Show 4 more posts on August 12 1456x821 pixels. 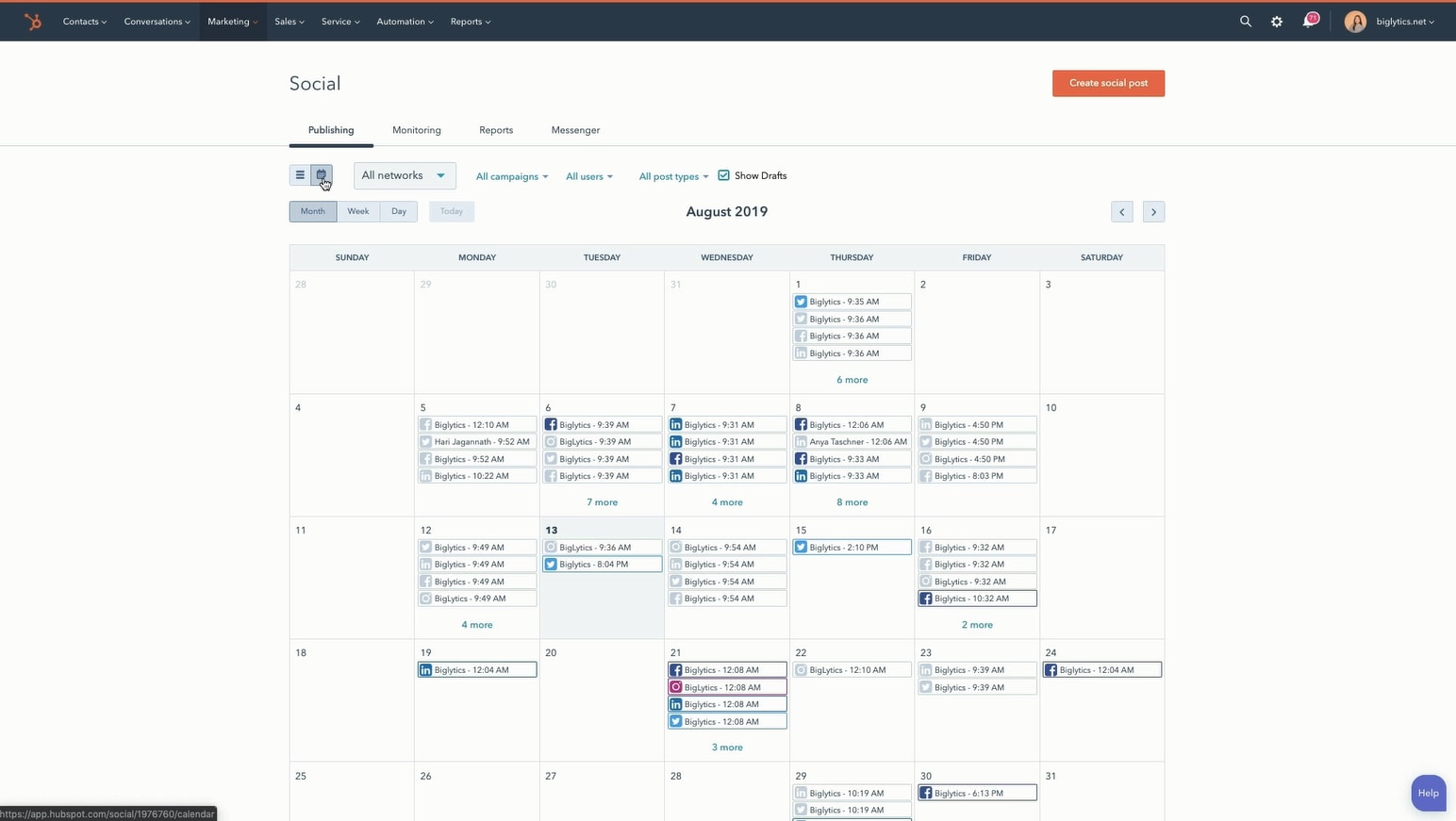[x=477, y=625]
